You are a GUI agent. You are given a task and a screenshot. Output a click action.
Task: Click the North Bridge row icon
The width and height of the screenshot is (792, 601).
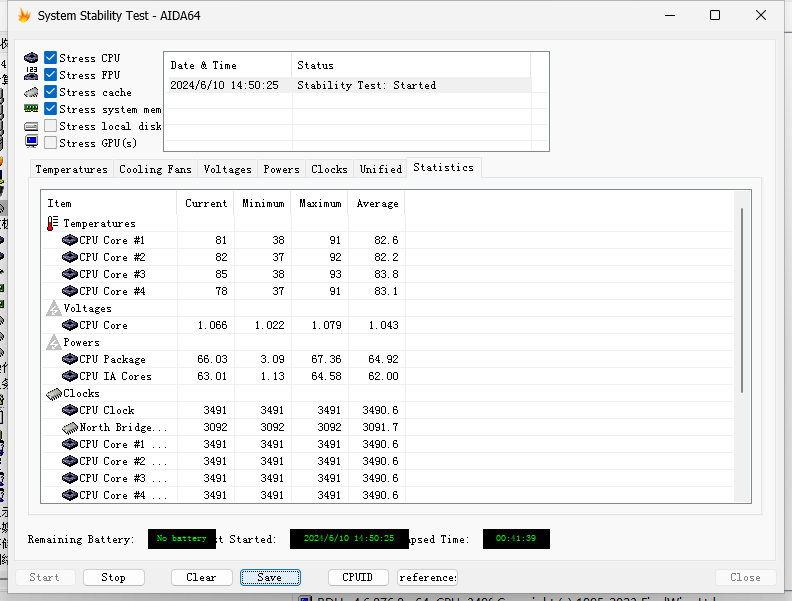click(70, 428)
